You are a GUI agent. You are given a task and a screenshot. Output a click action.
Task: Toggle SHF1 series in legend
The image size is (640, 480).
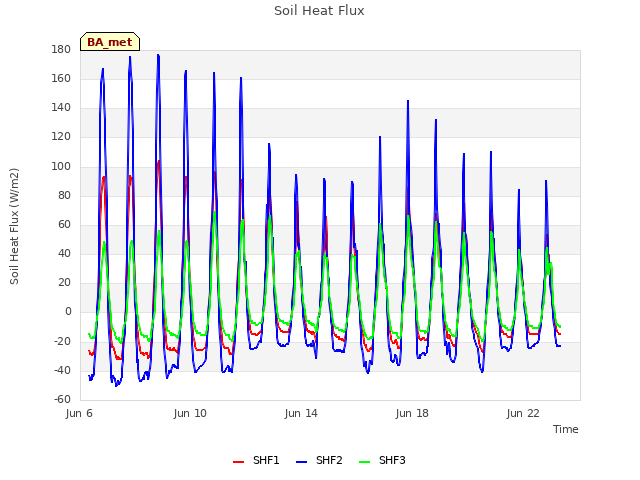pos(256,460)
